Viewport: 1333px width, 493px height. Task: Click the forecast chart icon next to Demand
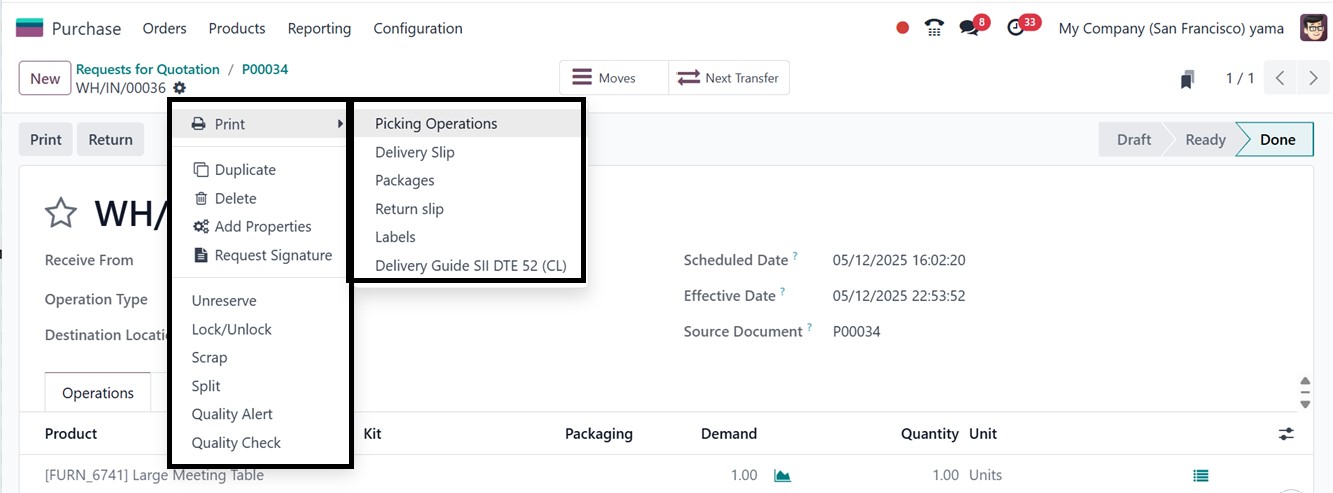[x=782, y=476]
